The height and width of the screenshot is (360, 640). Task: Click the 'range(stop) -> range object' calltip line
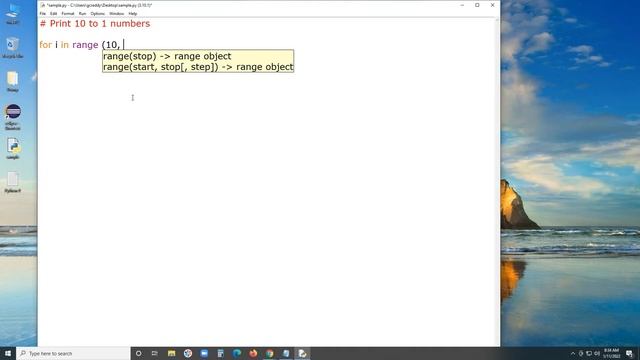pos(167,56)
